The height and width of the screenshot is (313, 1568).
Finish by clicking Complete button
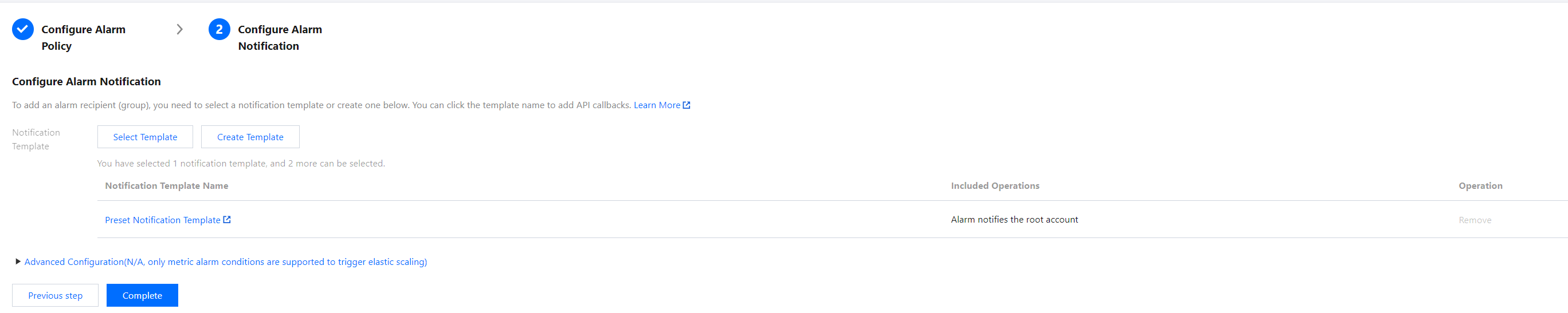[142, 295]
